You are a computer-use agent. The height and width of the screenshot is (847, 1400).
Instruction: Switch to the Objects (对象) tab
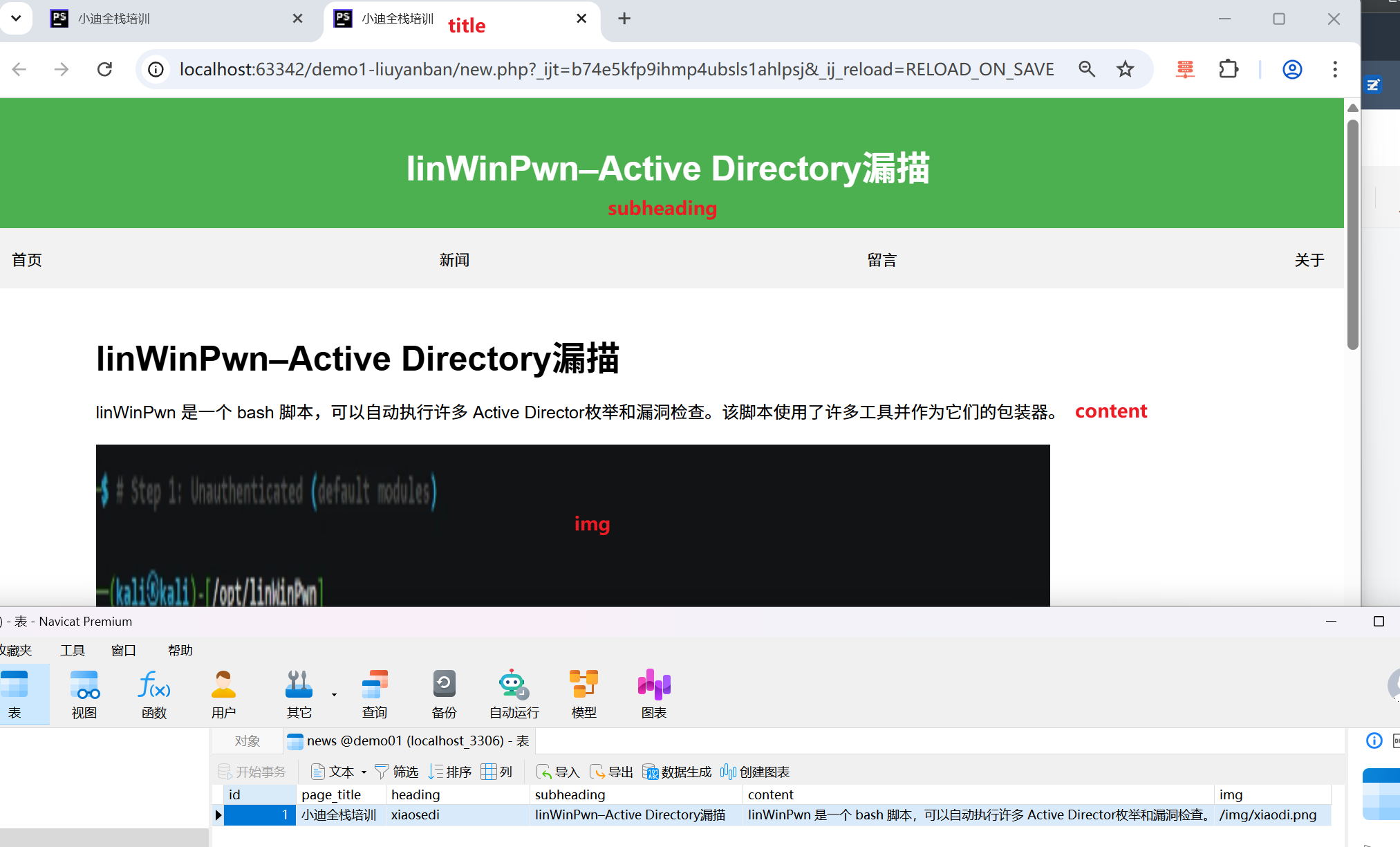tap(247, 741)
